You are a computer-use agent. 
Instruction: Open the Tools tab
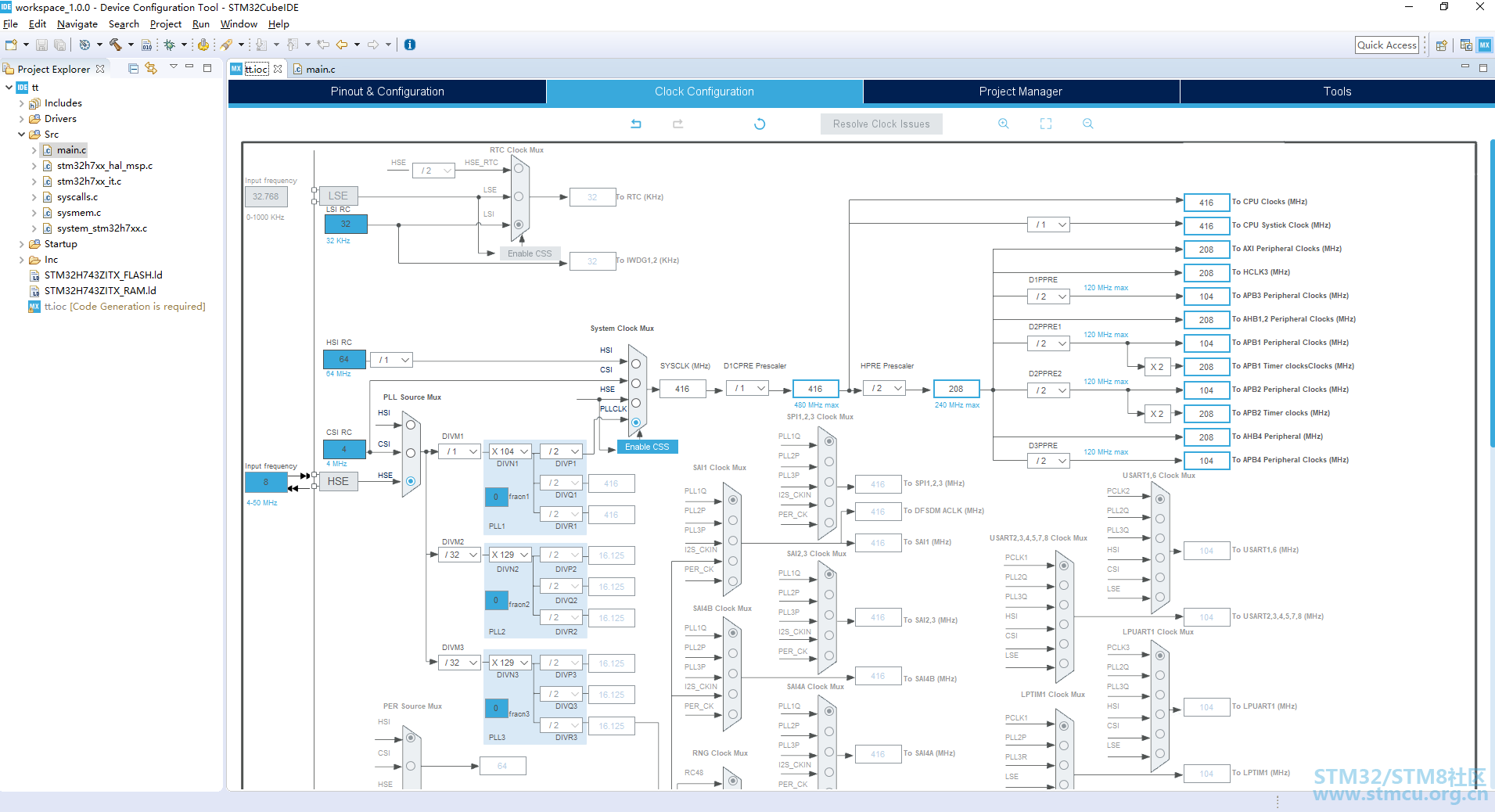tap(1337, 92)
